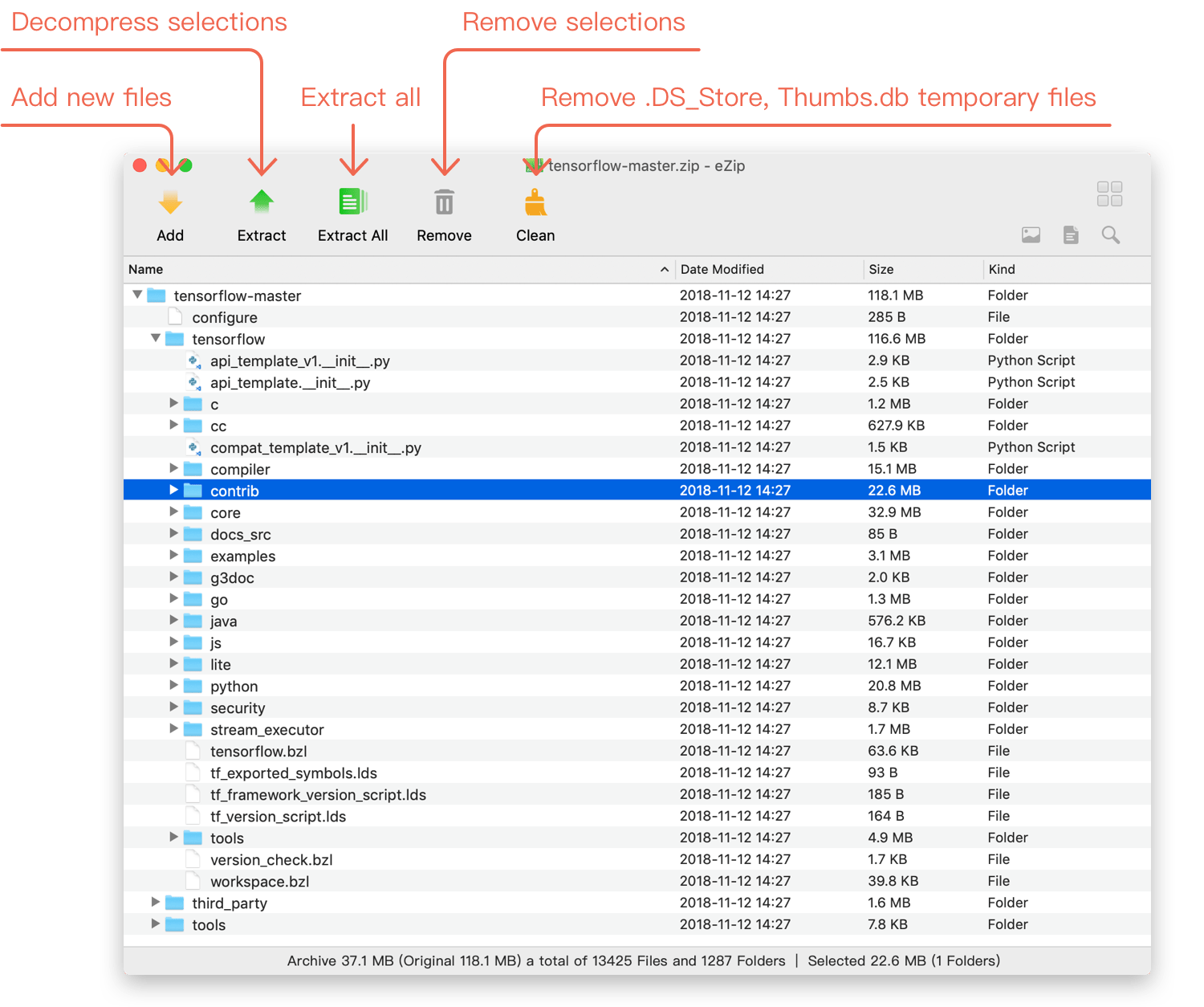
Task: Click the third_party folder icon
Action: tap(175, 903)
